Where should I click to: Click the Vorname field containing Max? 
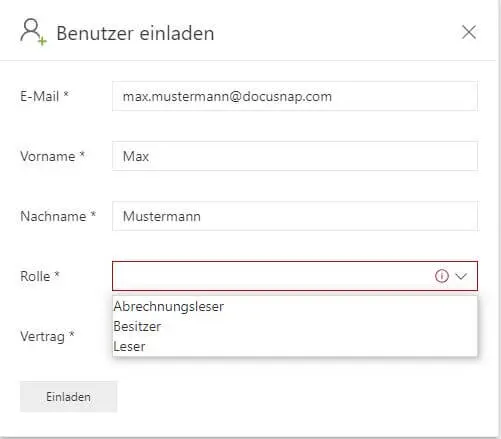coord(295,156)
